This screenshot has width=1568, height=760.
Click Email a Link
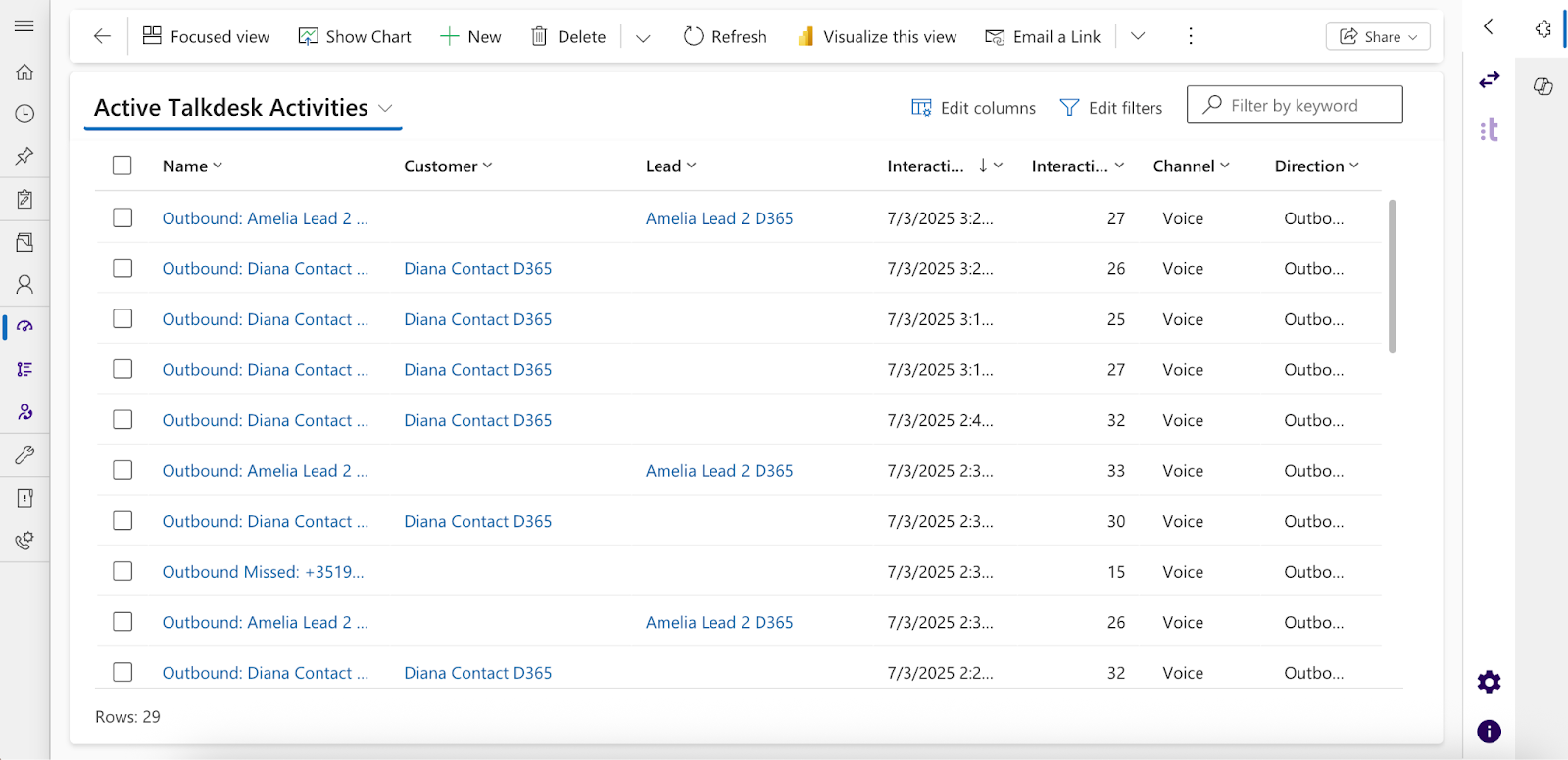(1043, 36)
